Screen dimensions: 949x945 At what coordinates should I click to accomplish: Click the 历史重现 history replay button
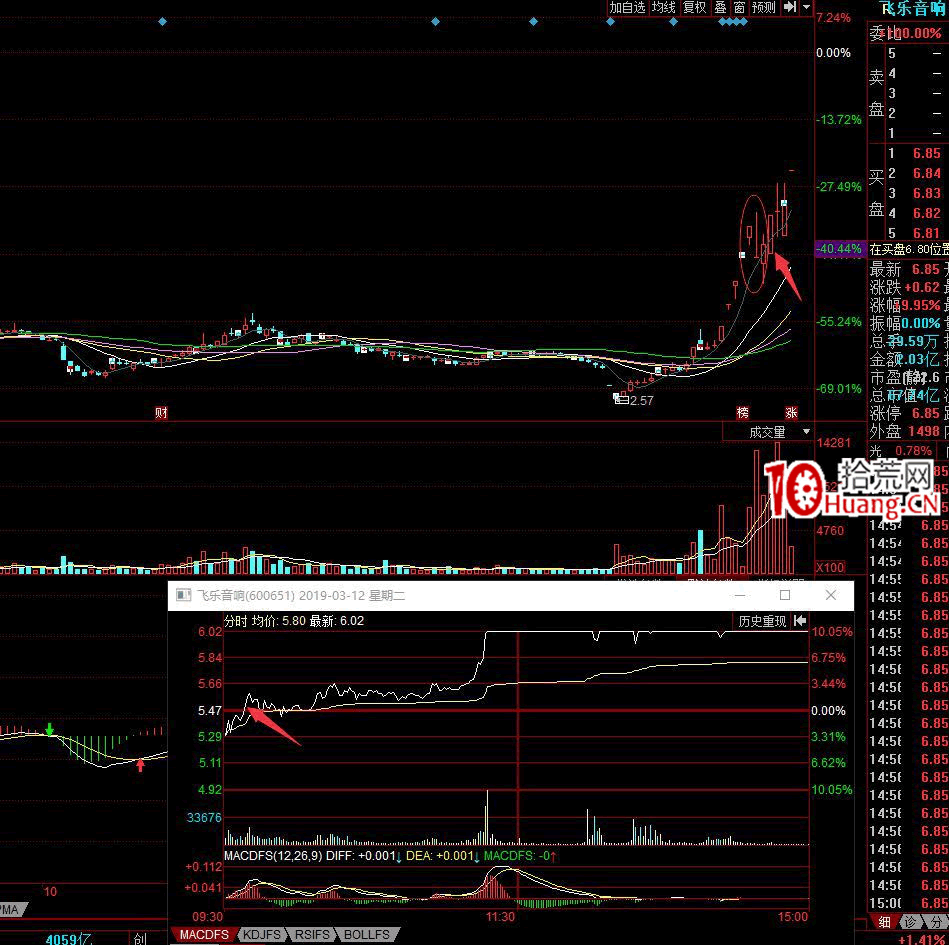pyautogui.click(x=762, y=621)
